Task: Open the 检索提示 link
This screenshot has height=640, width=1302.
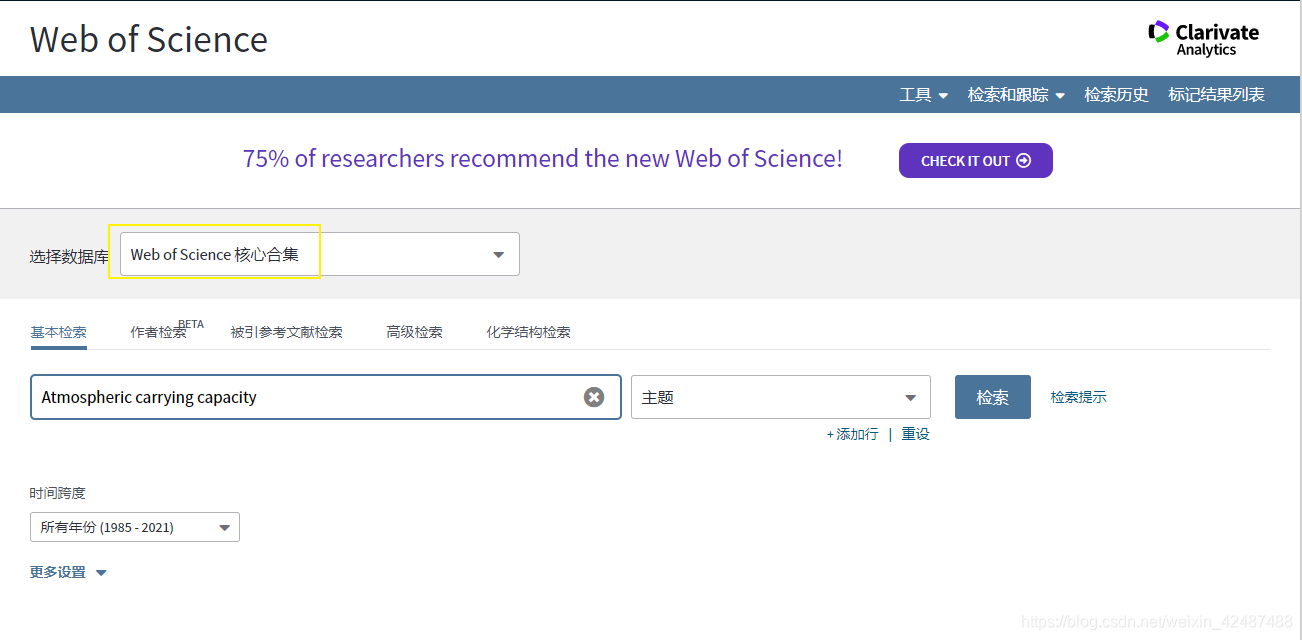Action: point(1078,396)
